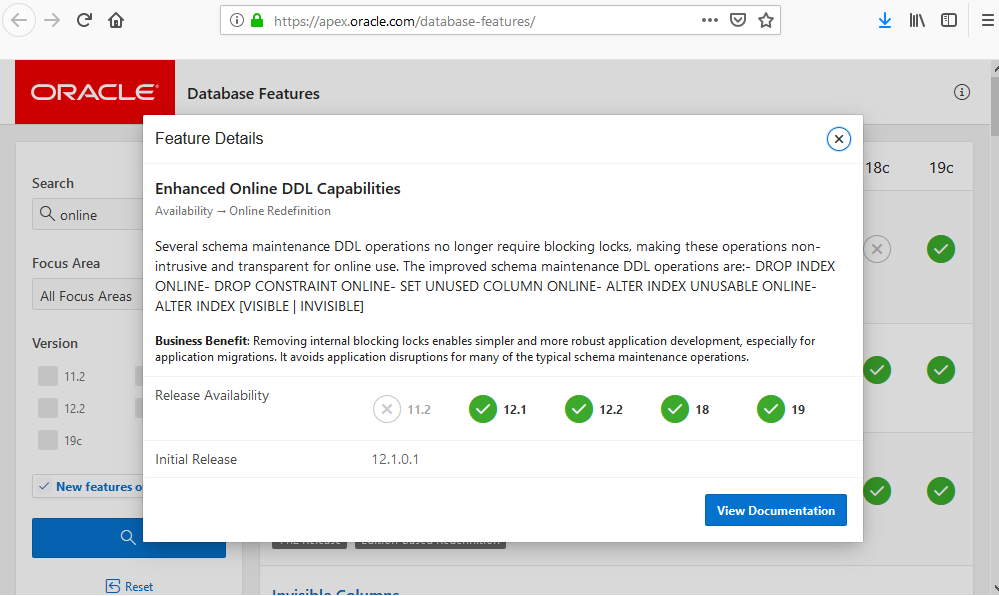Bookmark this page with the star
Viewport: 999px width, 596px height.
click(766, 20)
